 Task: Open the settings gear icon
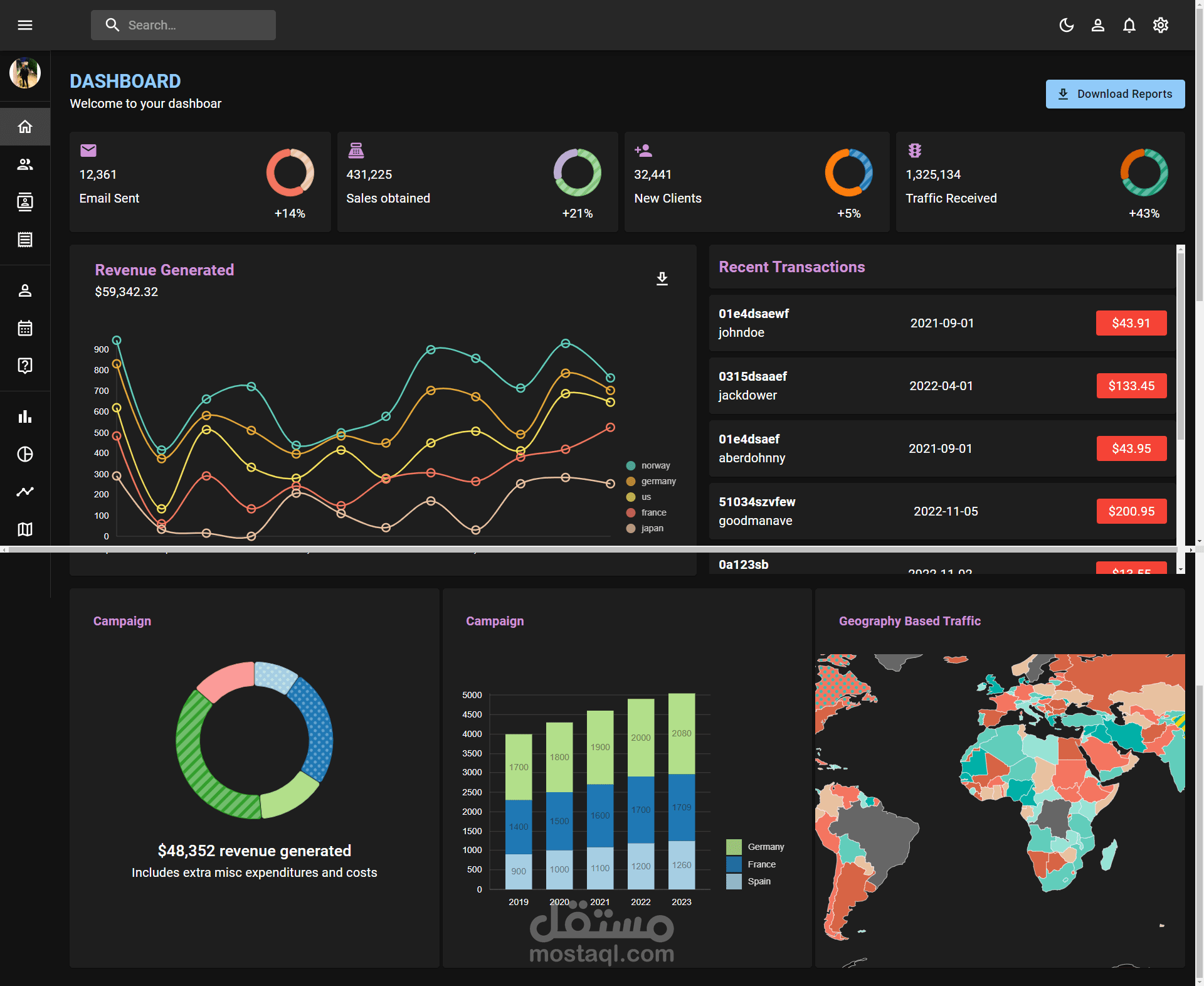click(x=1161, y=25)
